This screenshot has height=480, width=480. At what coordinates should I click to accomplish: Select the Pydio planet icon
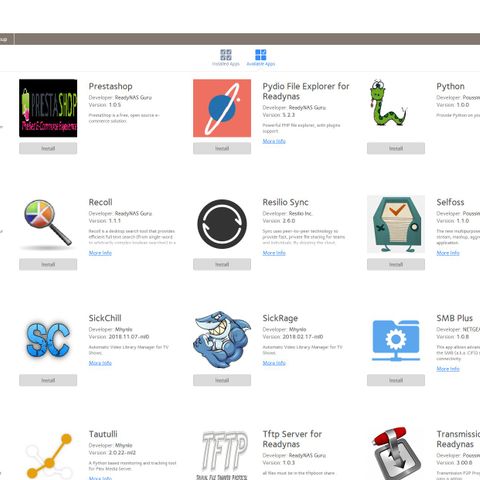point(222,108)
